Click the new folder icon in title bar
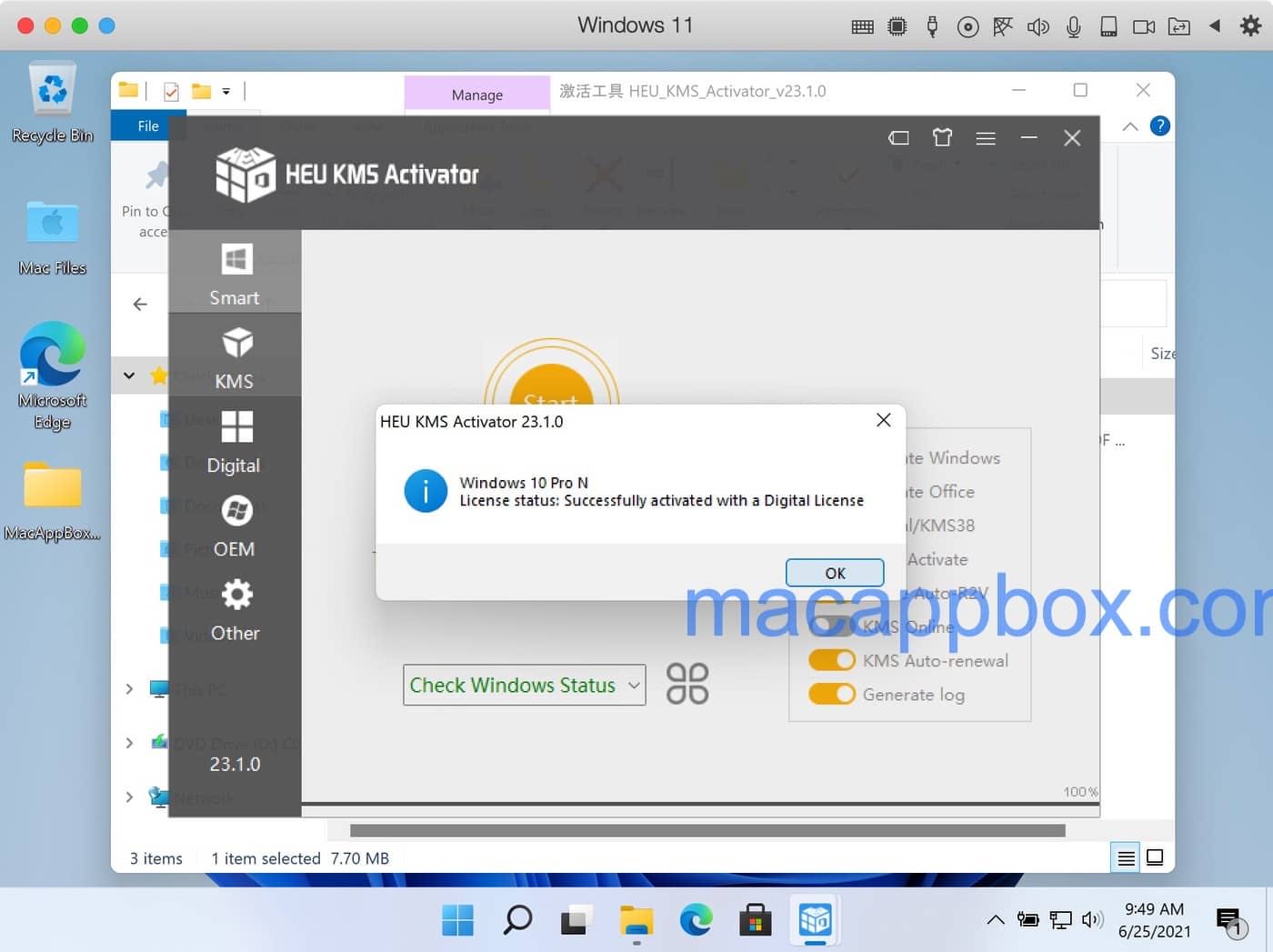The width and height of the screenshot is (1273, 952). [201, 91]
